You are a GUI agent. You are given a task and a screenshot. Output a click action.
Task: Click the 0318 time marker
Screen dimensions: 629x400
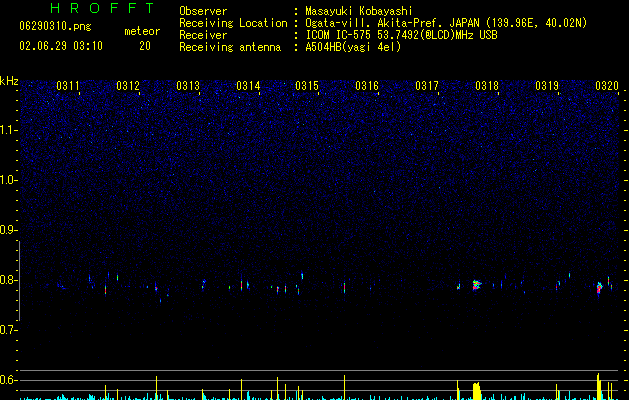(487, 86)
